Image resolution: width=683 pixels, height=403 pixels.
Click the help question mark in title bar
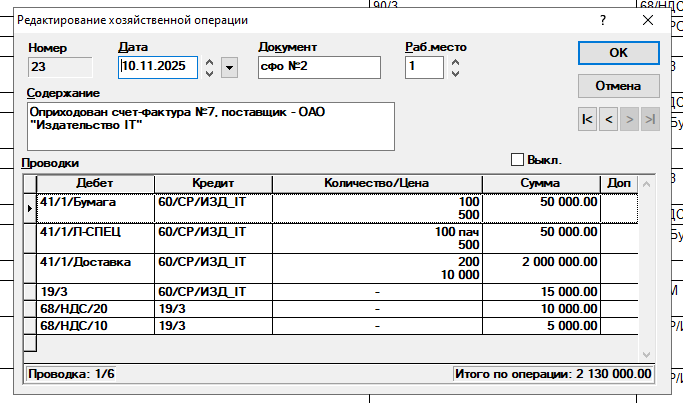[x=603, y=19]
